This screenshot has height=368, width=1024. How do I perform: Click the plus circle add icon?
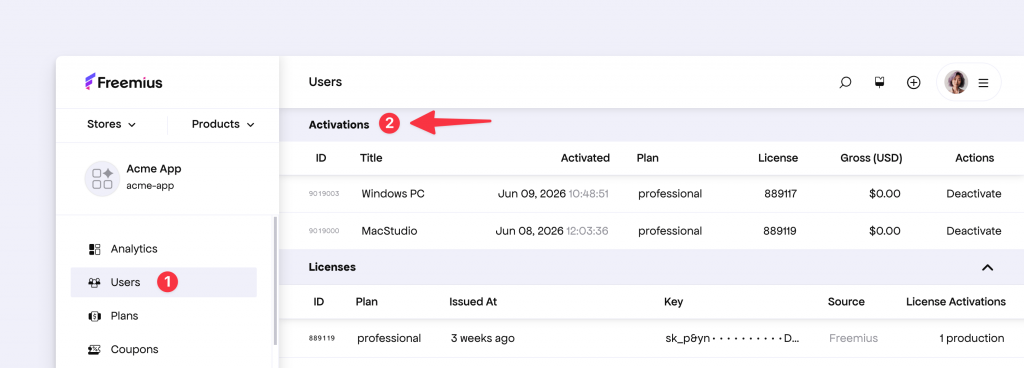914,82
